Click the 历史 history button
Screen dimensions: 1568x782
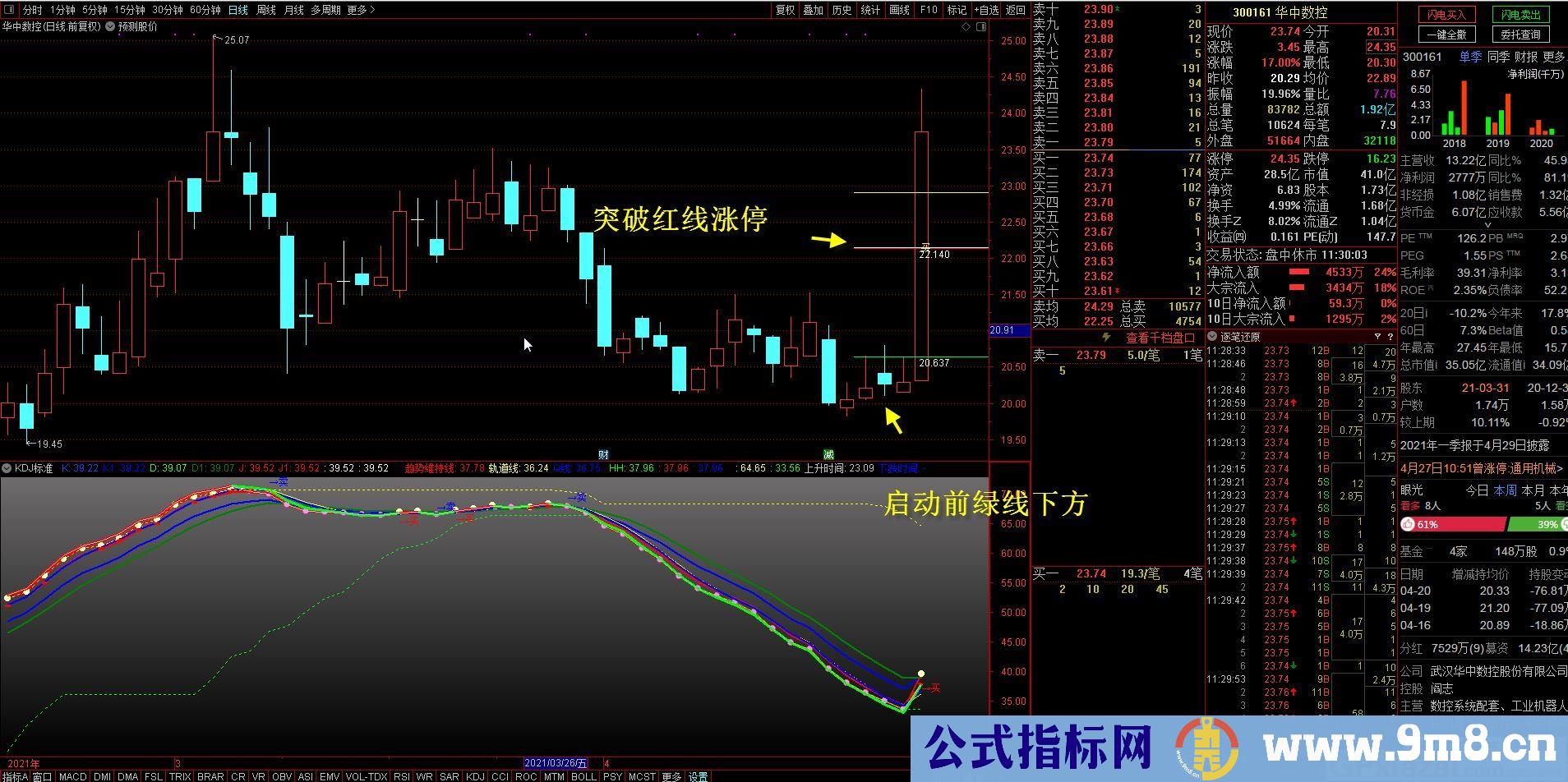[842, 10]
